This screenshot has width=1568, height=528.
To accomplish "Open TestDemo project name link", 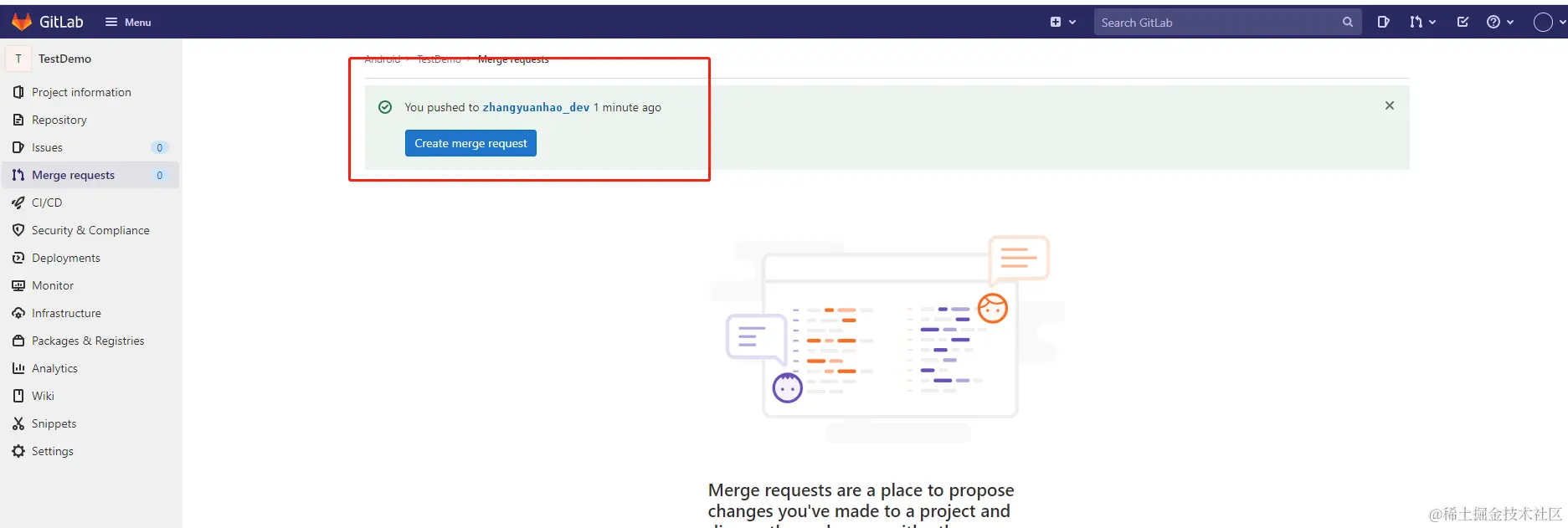I will 64,59.
